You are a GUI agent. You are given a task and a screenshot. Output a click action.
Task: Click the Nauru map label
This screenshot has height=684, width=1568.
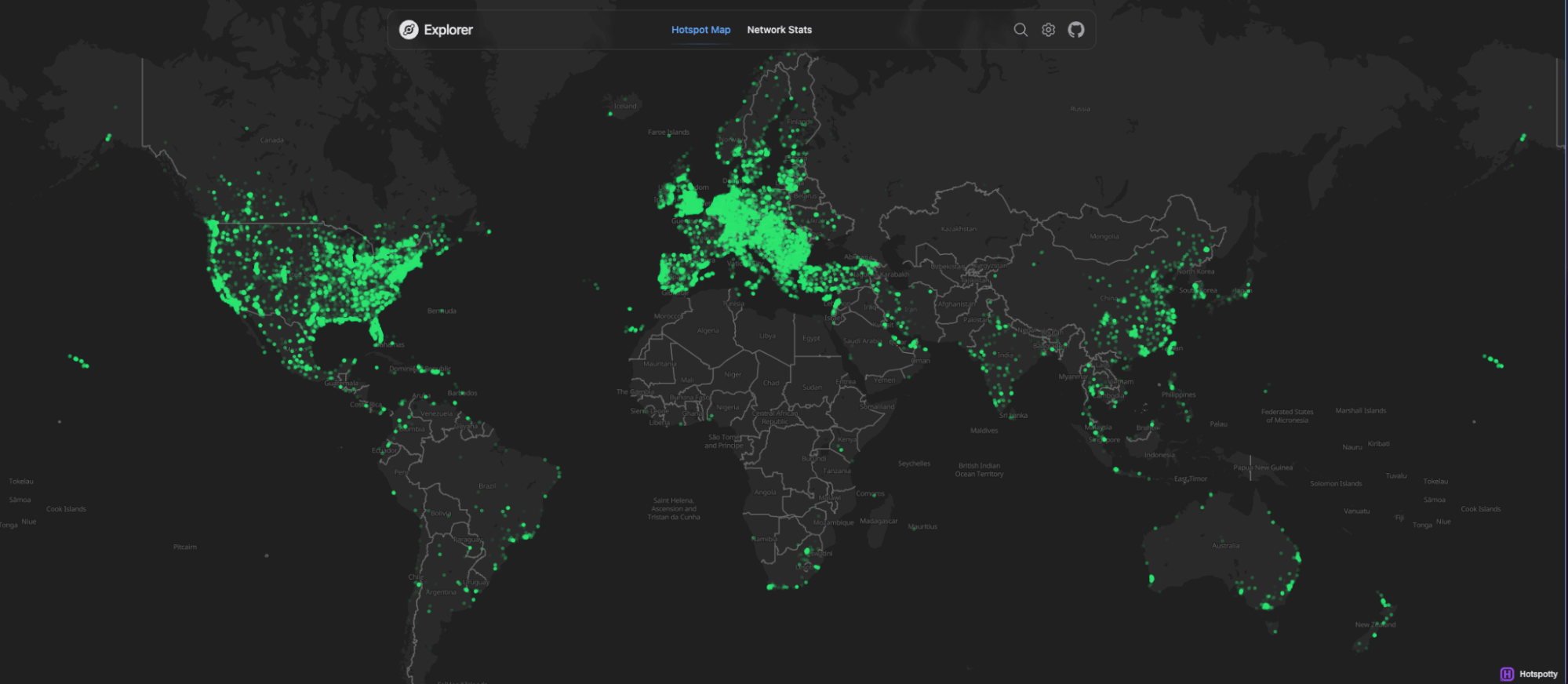point(1352,447)
